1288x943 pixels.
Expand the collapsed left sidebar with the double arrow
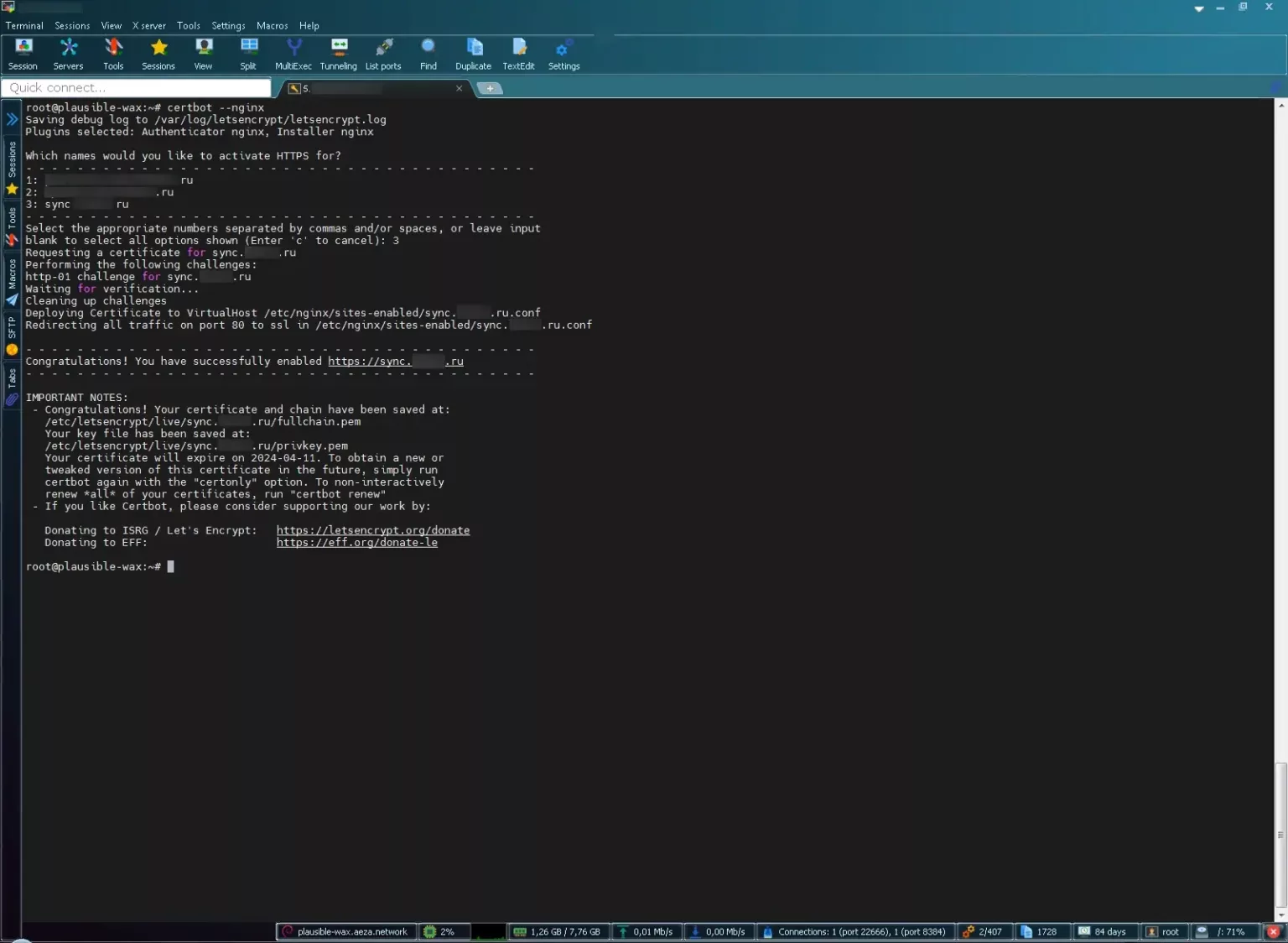[12, 119]
